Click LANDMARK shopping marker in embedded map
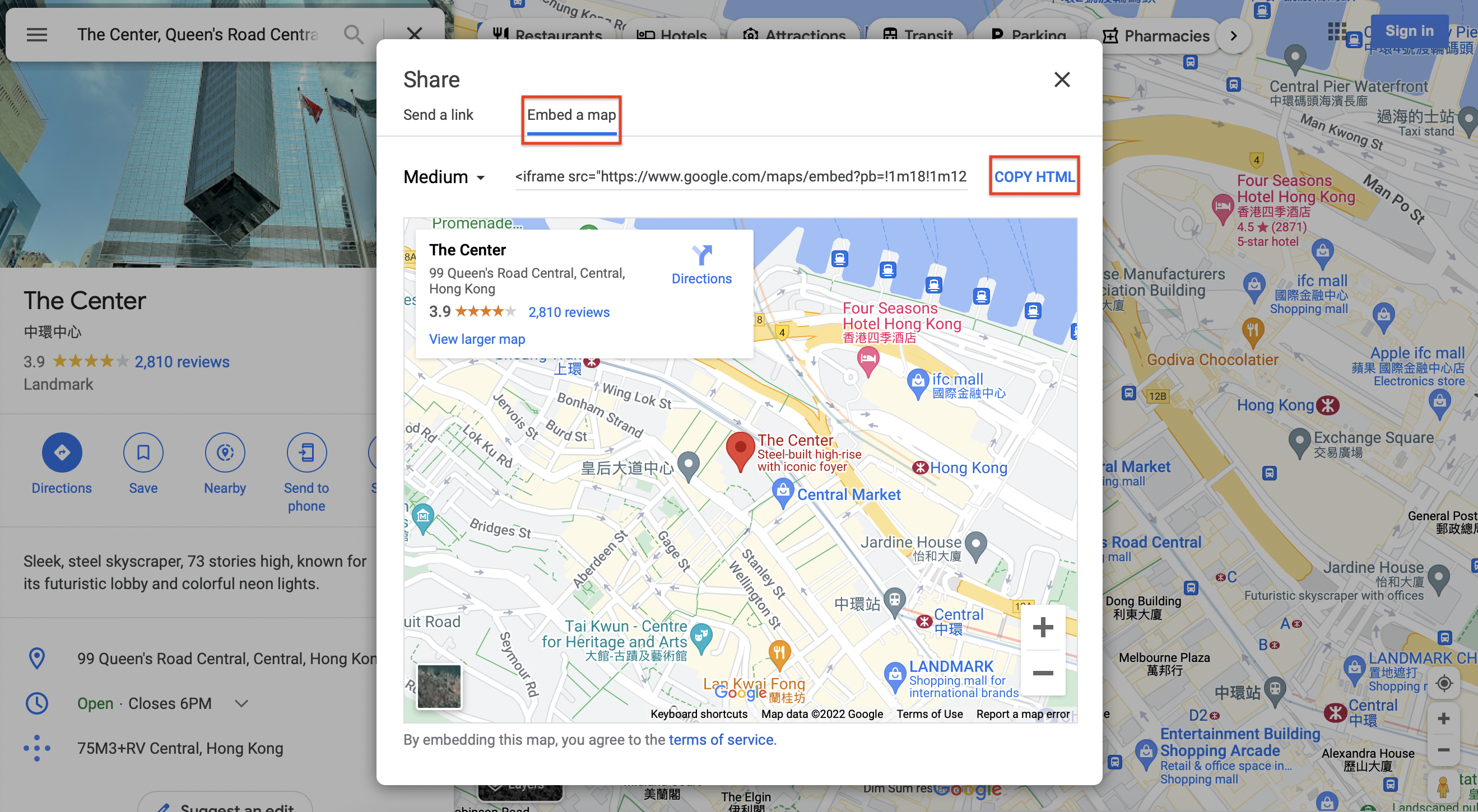This screenshot has height=812, width=1478. (x=895, y=678)
